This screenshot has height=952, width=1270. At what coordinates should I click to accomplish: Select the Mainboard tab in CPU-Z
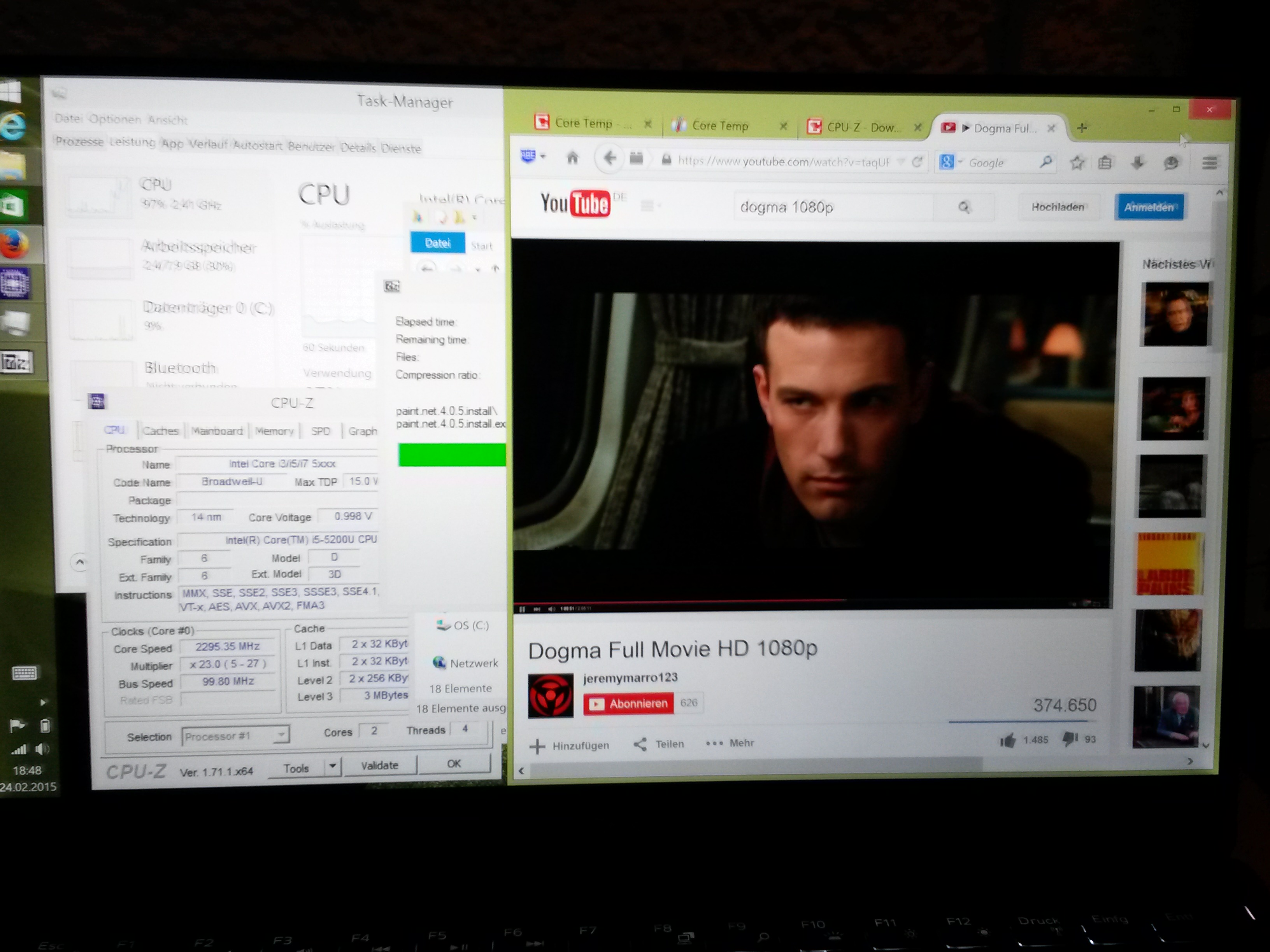(217, 431)
